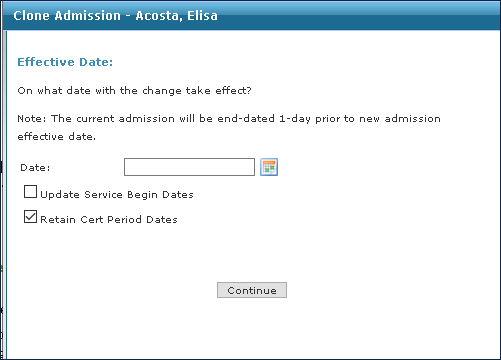Click the 'On what date' question text
Image resolution: width=501 pixels, height=360 pixels.
coord(134,91)
